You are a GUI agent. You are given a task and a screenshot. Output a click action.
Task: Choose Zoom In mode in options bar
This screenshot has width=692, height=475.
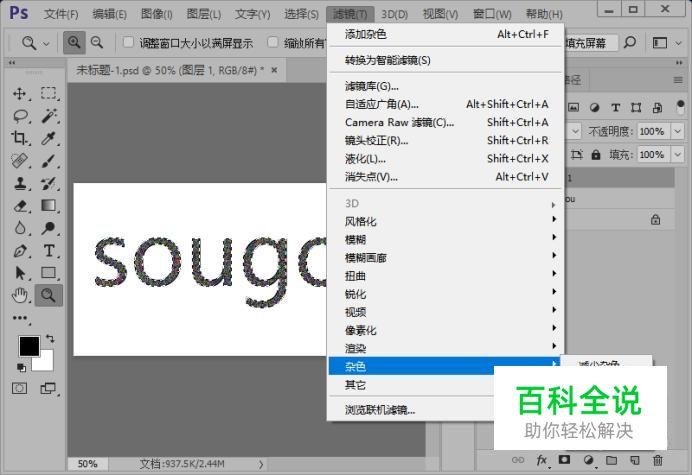pos(74,42)
